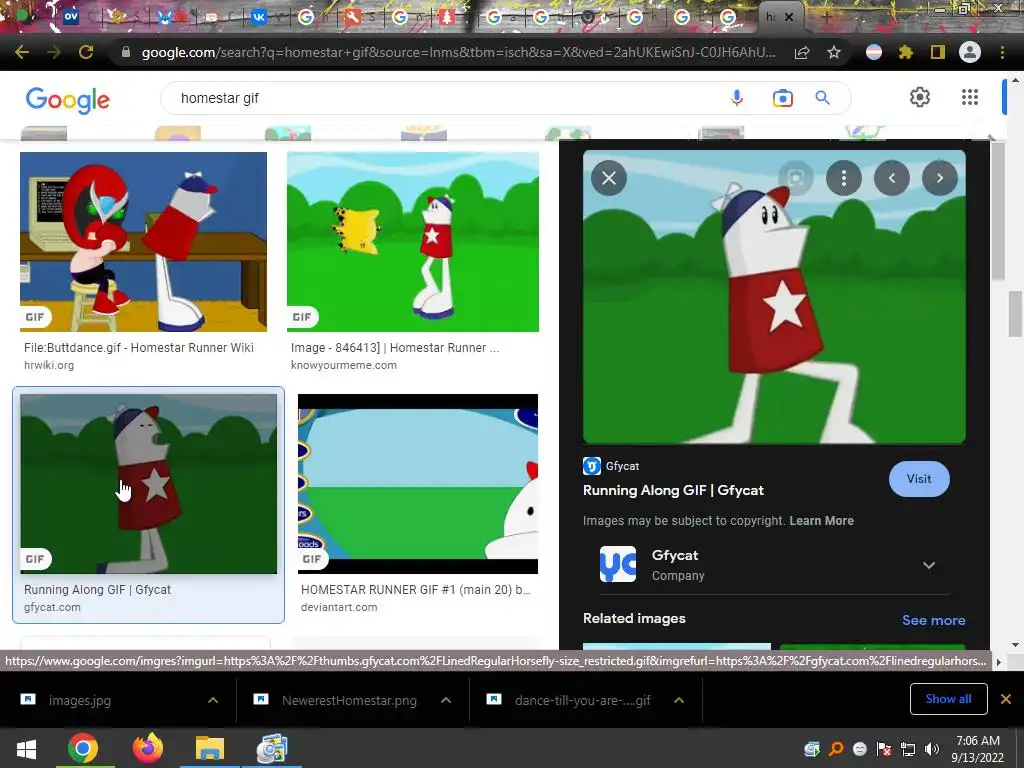Go back with browser back arrow
This screenshot has height=768, width=1024.
(22, 52)
